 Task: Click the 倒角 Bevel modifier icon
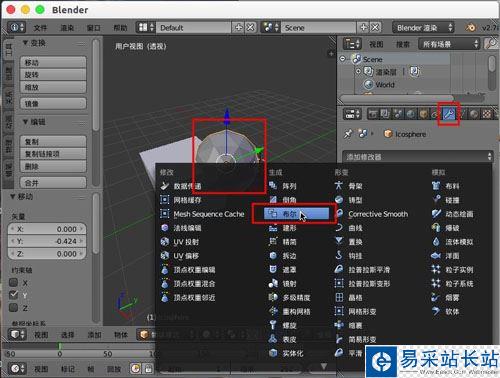click(x=273, y=200)
